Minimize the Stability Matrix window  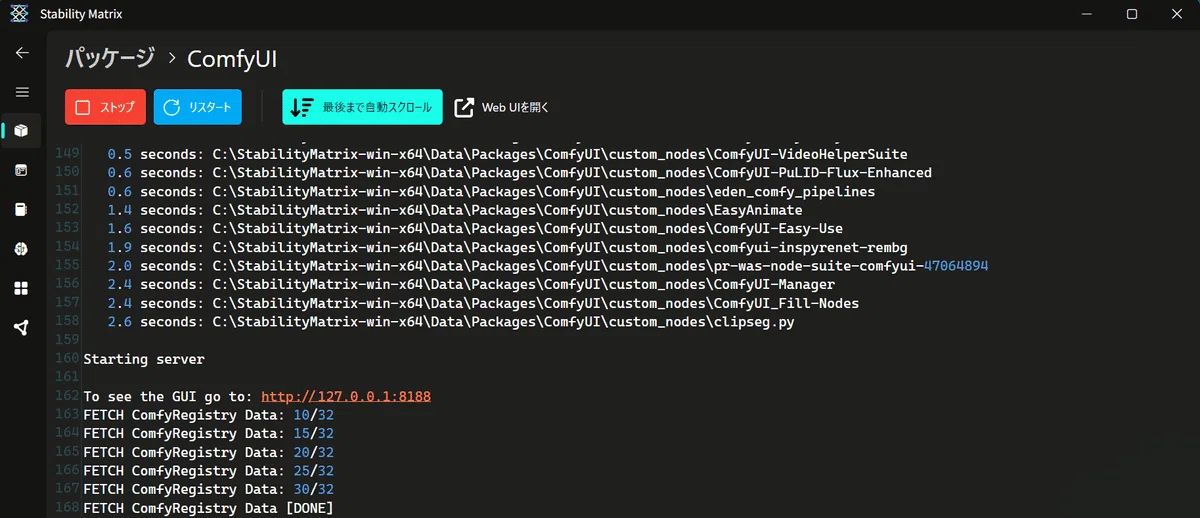[x=1086, y=14]
